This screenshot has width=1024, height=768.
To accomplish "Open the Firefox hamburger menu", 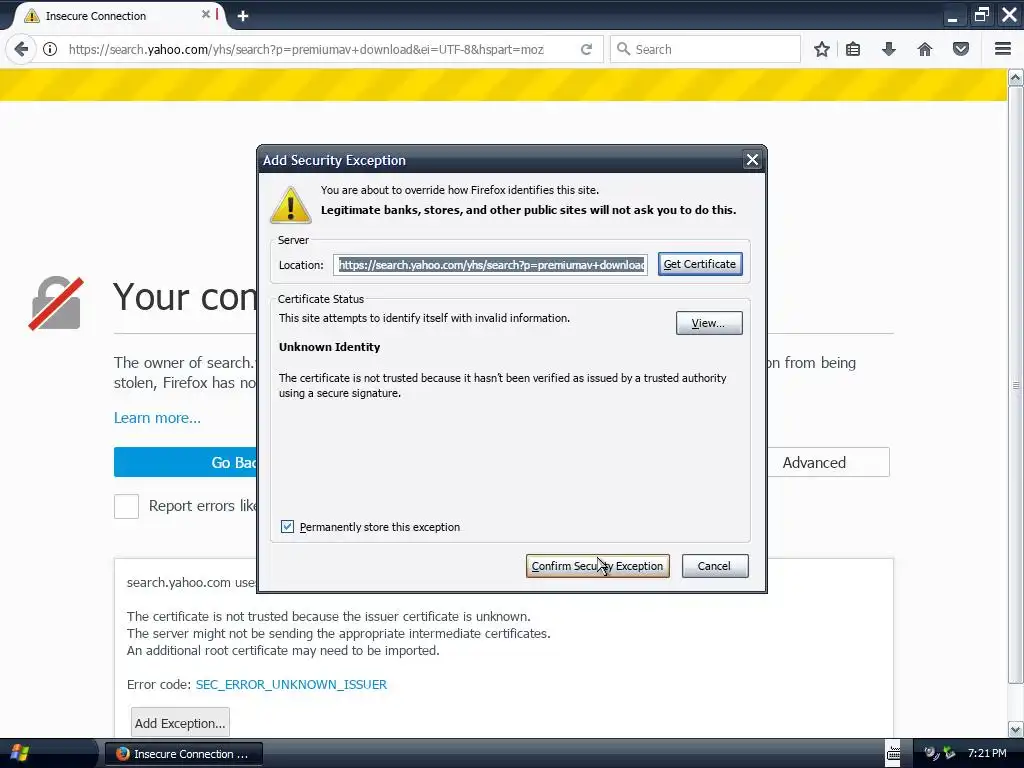I will pos(1003,49).
